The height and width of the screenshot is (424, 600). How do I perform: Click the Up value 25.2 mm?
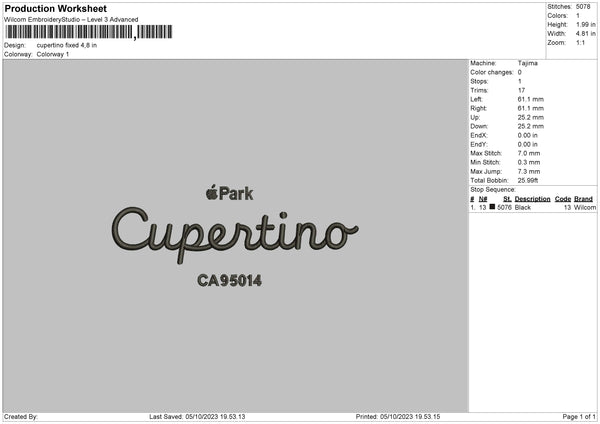point(531,117)
